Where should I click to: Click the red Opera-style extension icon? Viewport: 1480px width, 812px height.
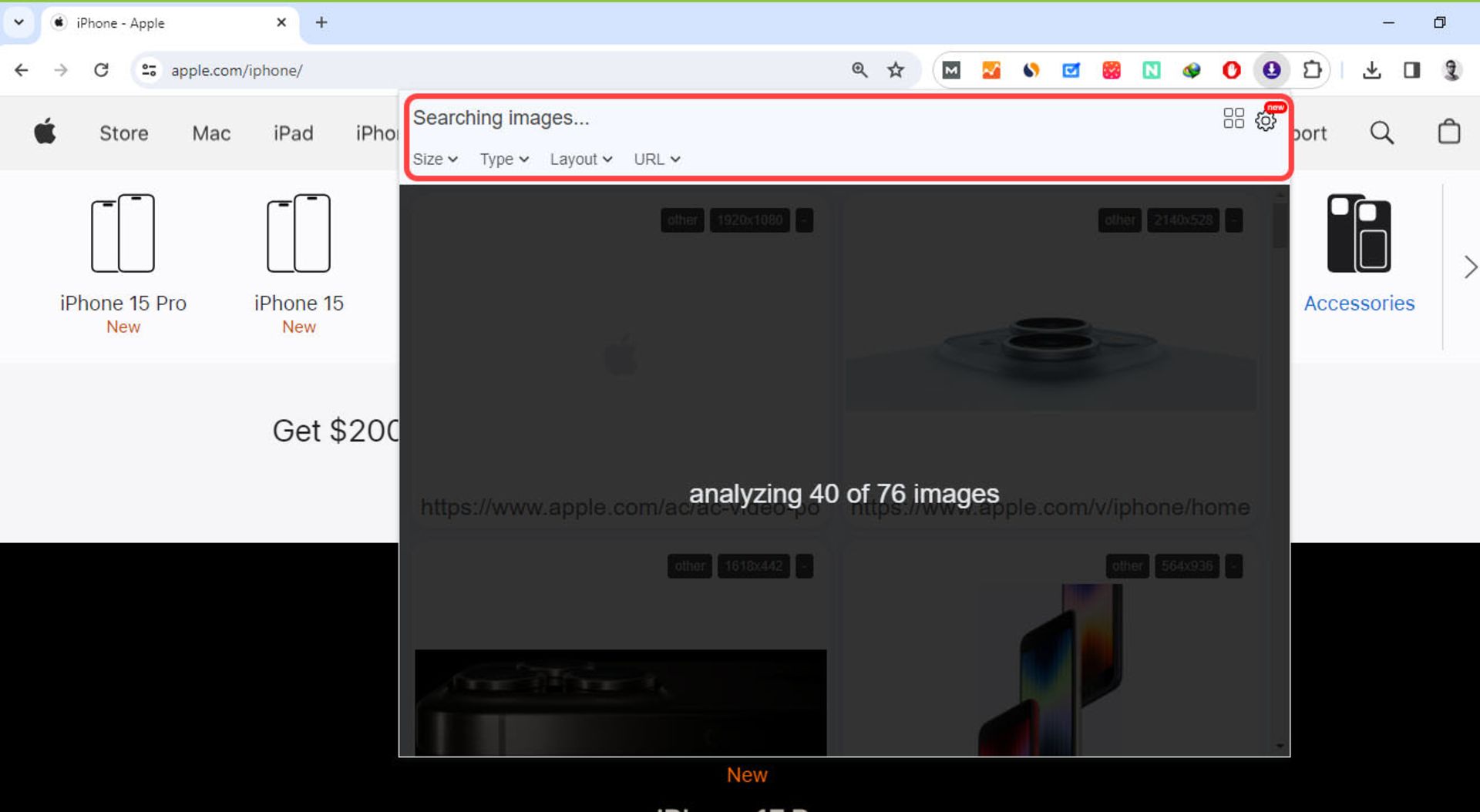coord(1231,70)
